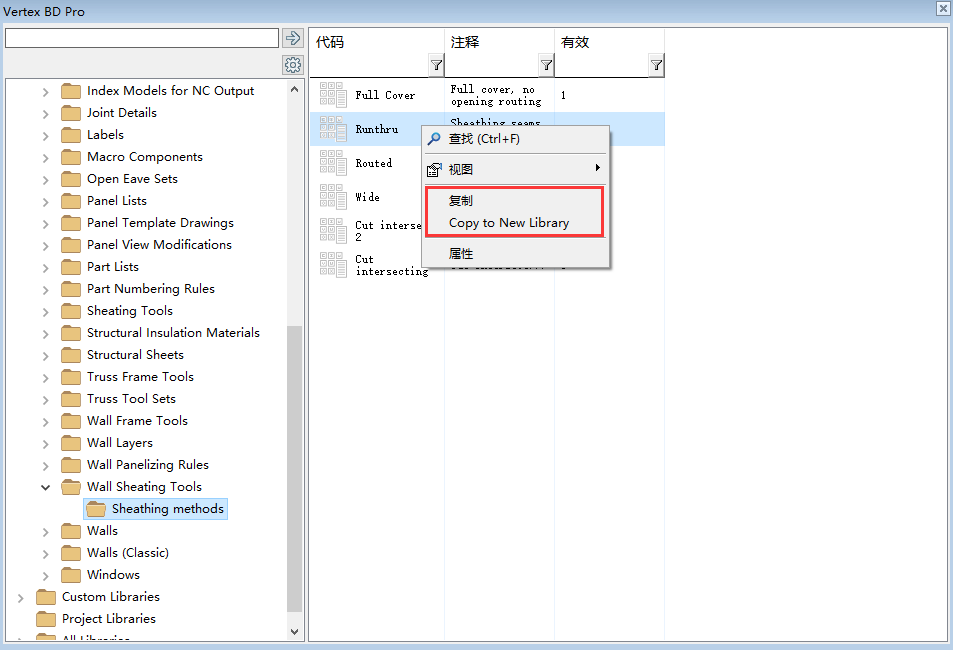Click the folder icon of Custom Libraries
The height and width of the screenshot is (650, 953).
[x=46, y=597]
